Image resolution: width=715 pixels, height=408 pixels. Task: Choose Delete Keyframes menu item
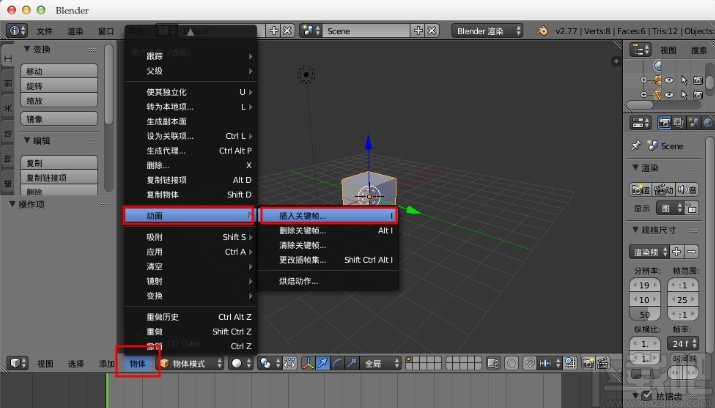click(328, 230)
